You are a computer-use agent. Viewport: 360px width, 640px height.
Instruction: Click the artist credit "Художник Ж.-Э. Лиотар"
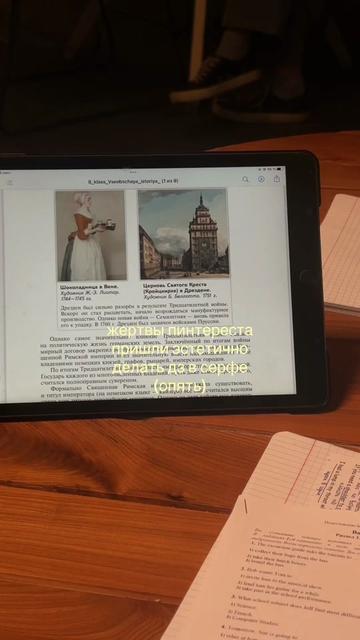pyautogui.click(x=90, y=292)
